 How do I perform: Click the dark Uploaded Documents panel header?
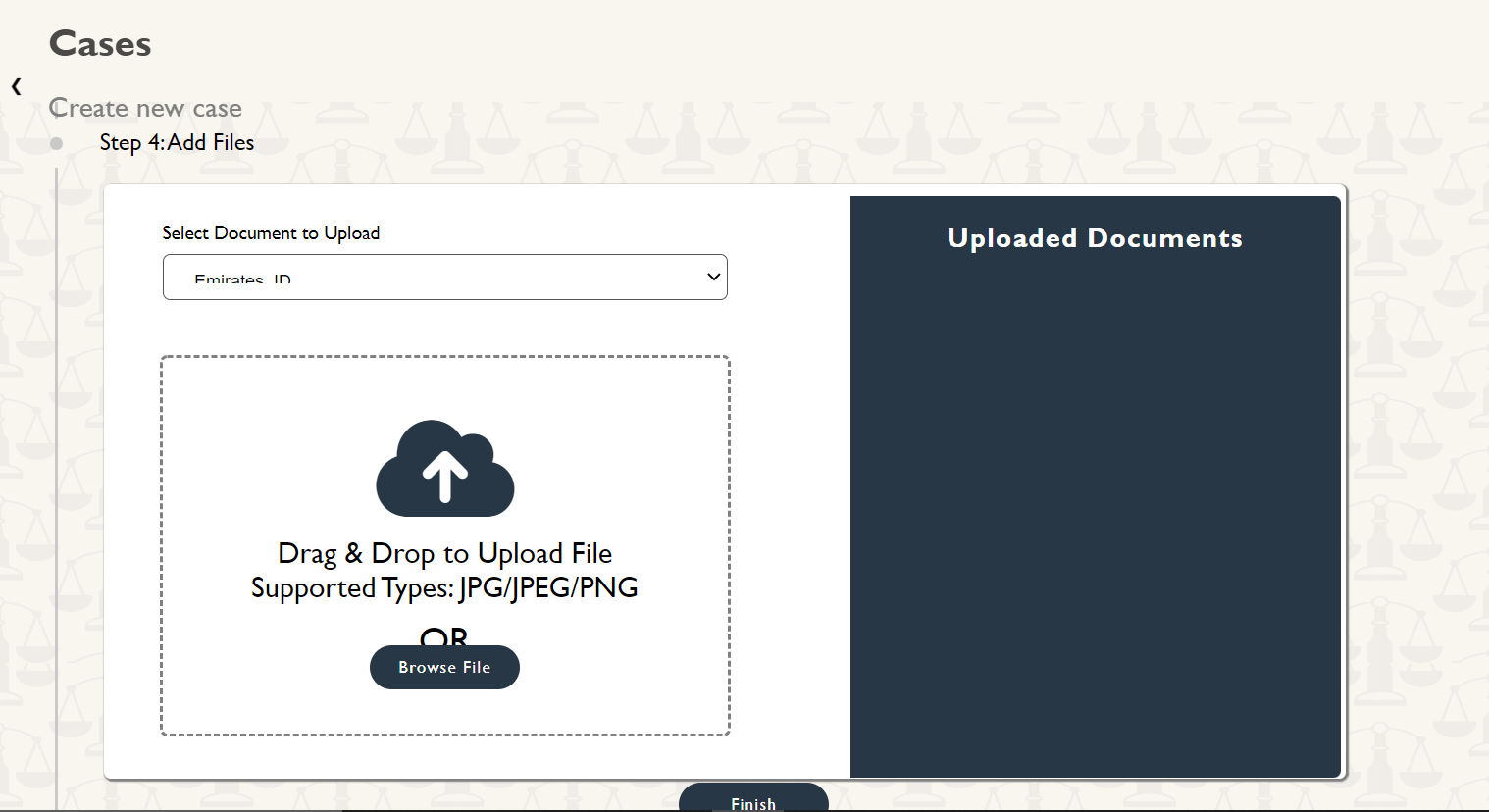(1095, 237)
